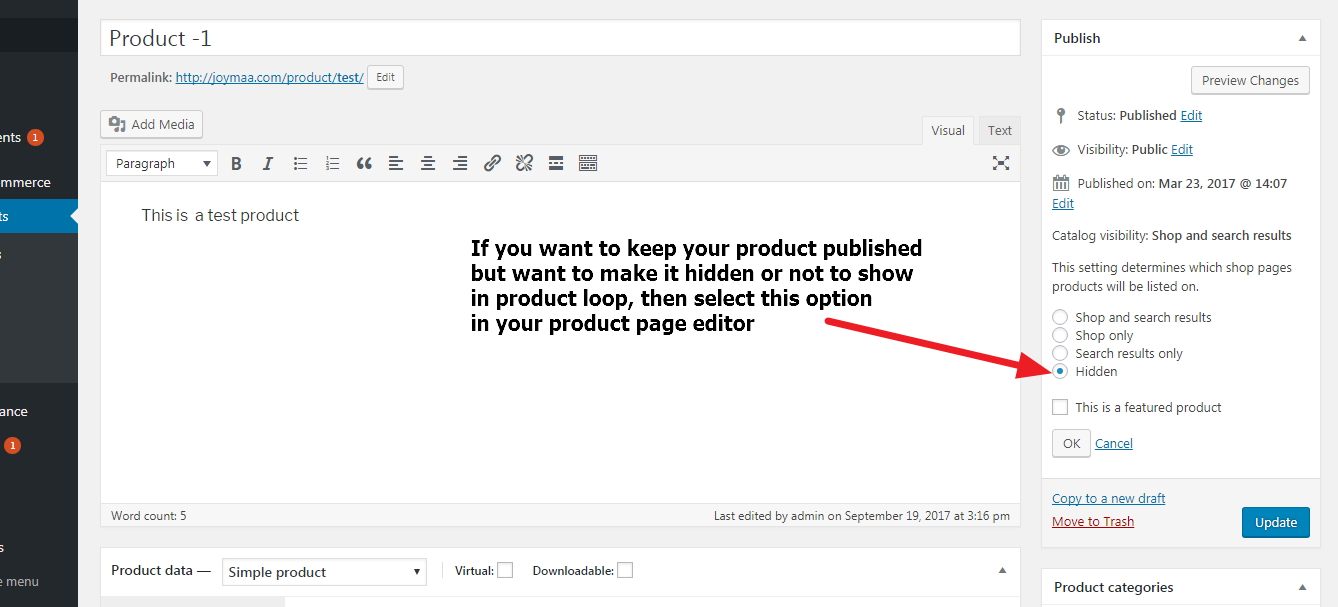Apply italic formatting
The image size is (1338, 607).
pos(268,163)
